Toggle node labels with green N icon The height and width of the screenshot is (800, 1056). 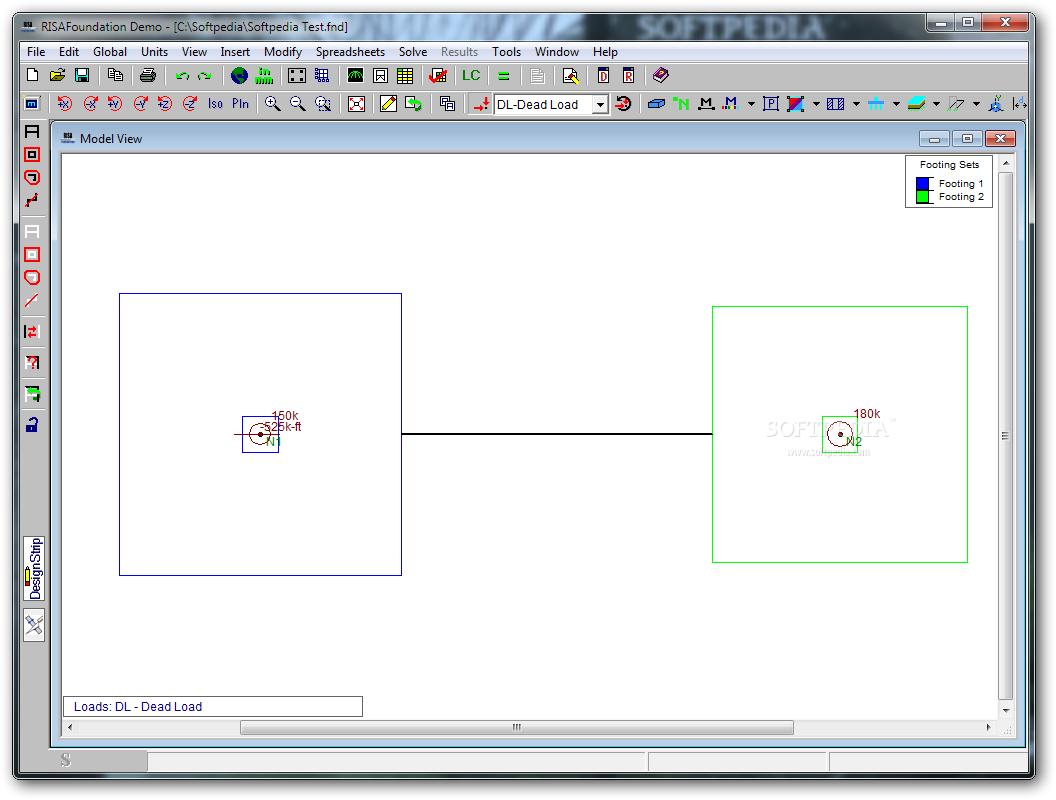pos(681,104)
